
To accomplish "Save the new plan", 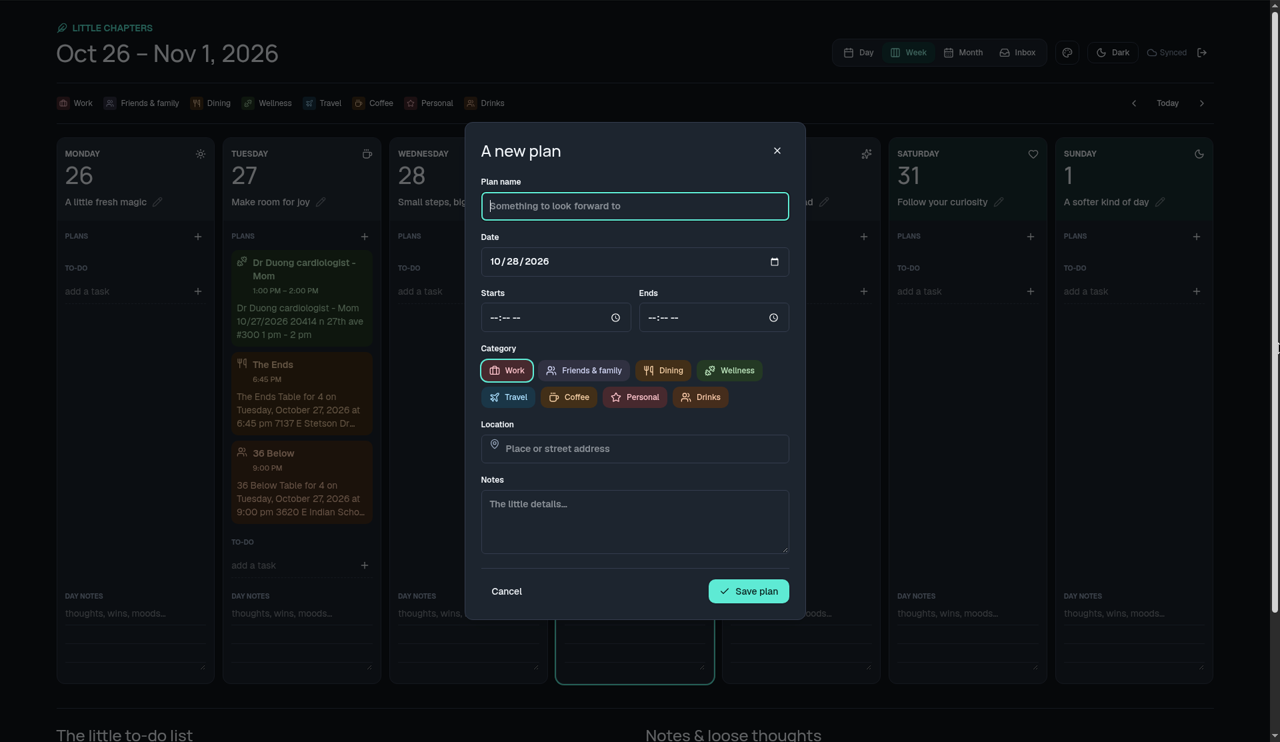I will (749, 592).
